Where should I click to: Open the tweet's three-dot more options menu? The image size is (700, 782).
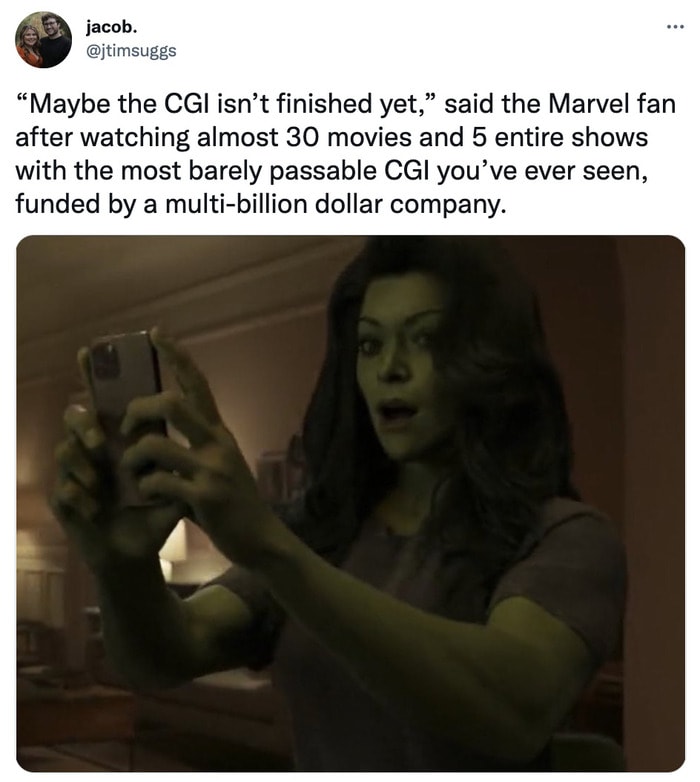point(676,26)
